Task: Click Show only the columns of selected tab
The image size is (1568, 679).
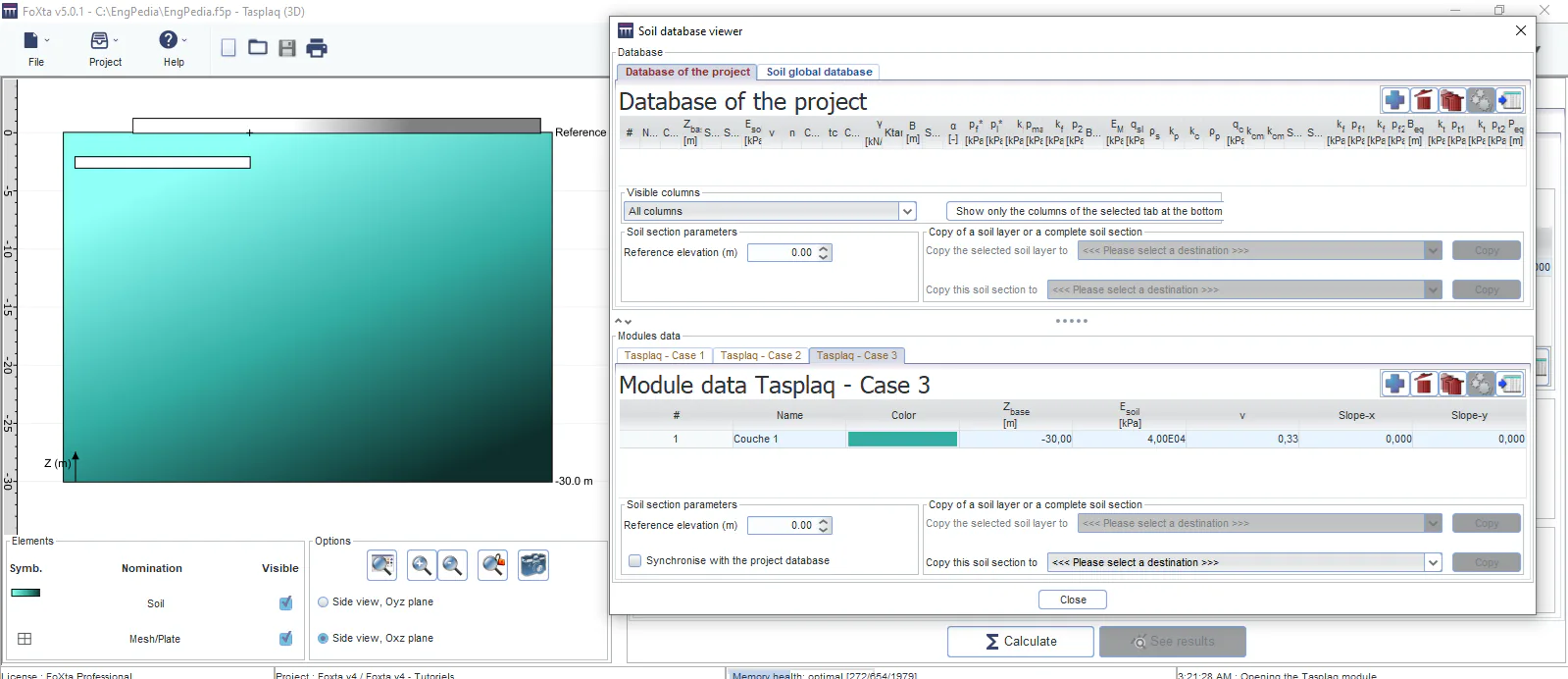Action: click(x=1084, y=211)
